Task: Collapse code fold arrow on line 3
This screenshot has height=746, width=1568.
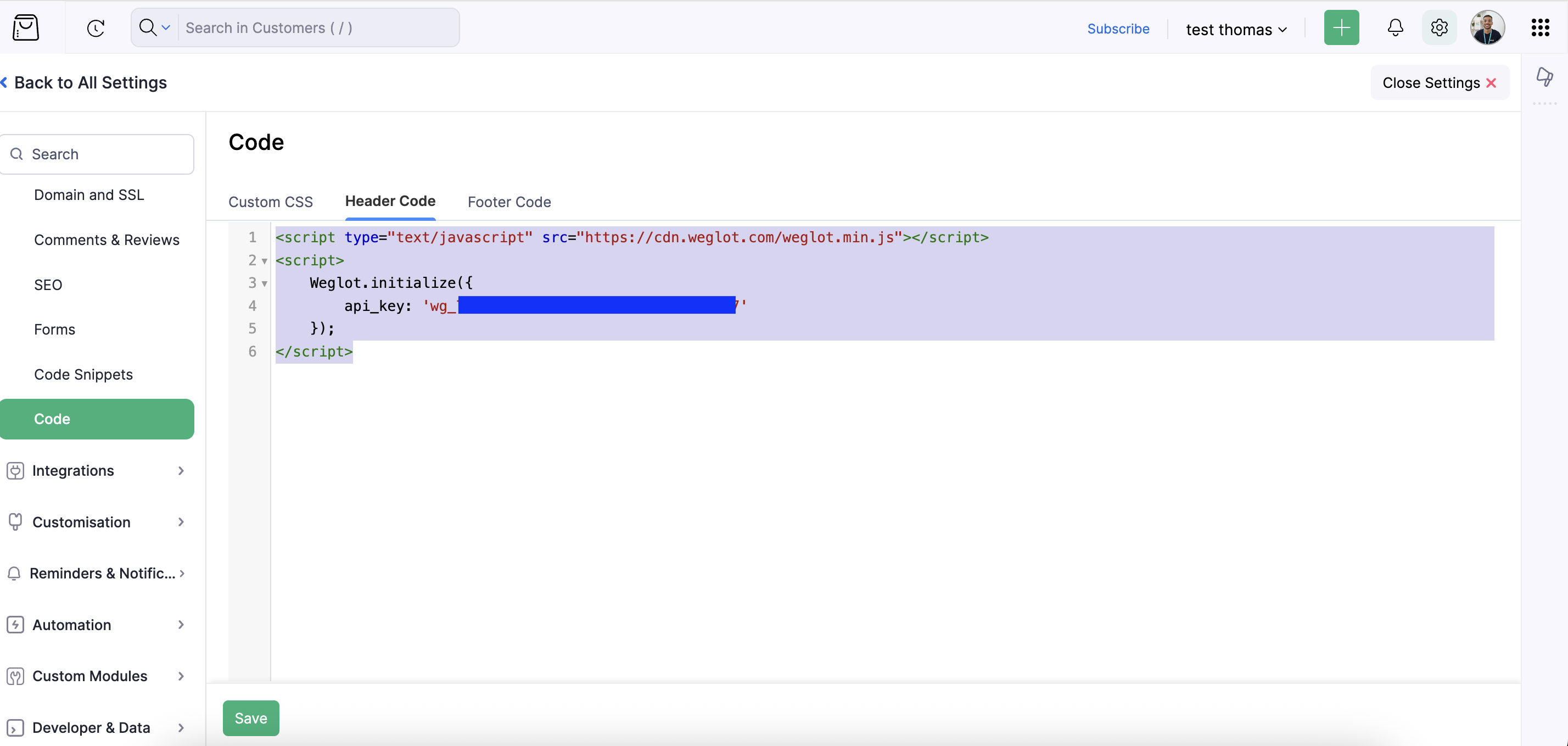Action: point(264,284)
